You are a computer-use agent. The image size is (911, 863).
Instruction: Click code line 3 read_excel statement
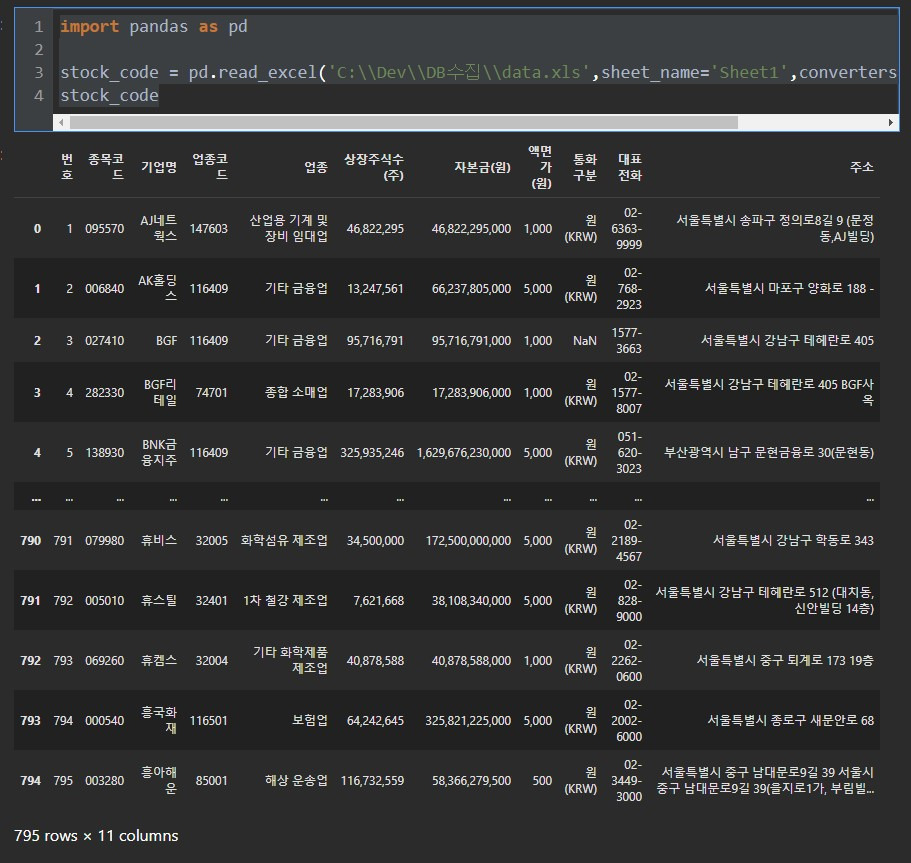click(479, 73)
